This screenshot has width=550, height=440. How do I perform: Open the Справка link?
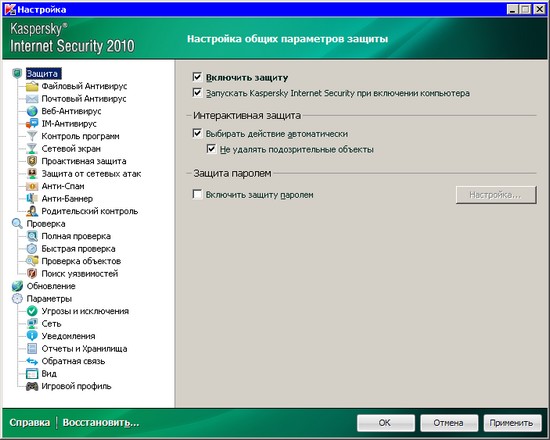29,423
